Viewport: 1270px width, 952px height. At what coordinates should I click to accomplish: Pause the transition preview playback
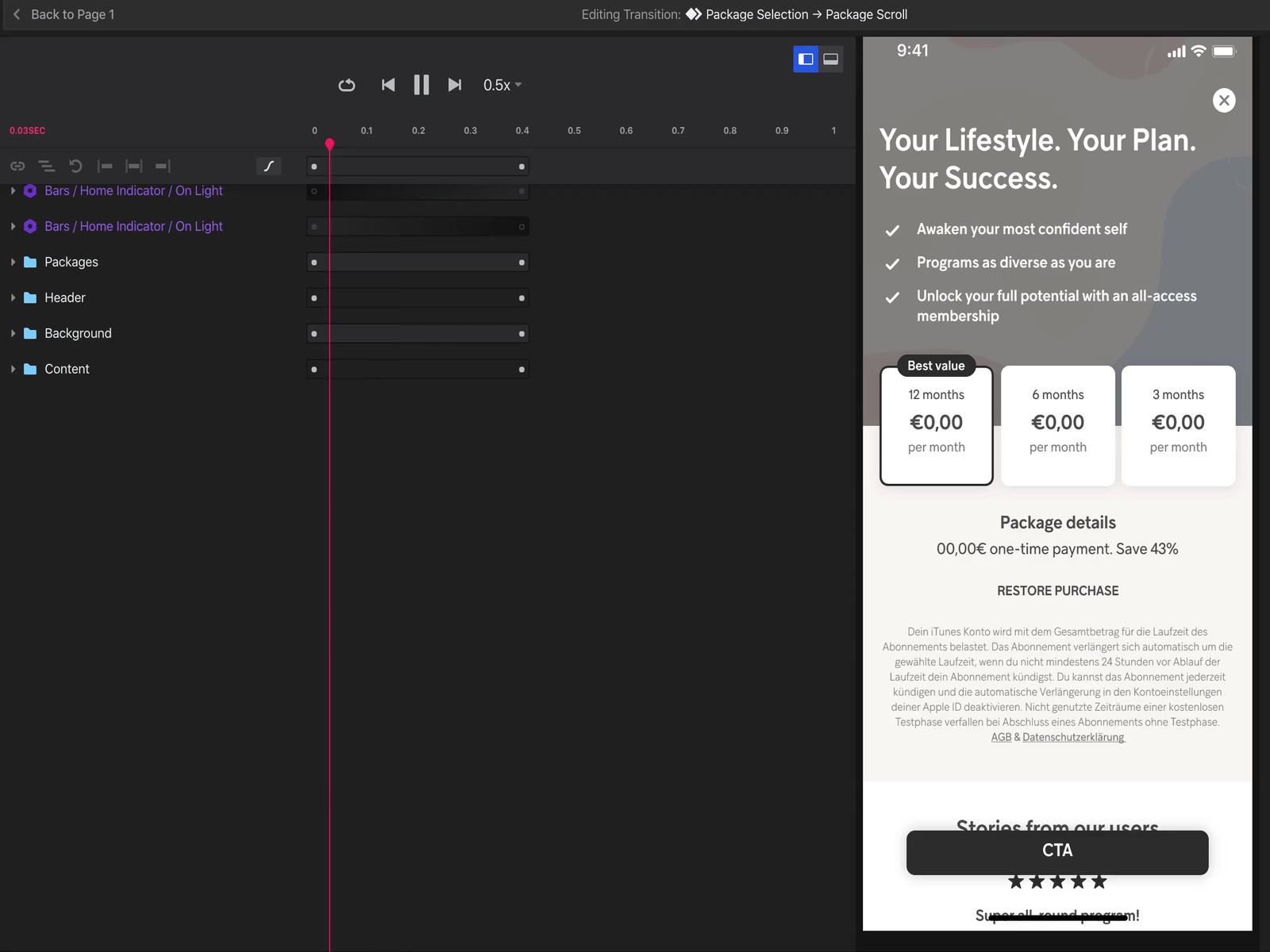pyautogui.click(x=421, y=85)
